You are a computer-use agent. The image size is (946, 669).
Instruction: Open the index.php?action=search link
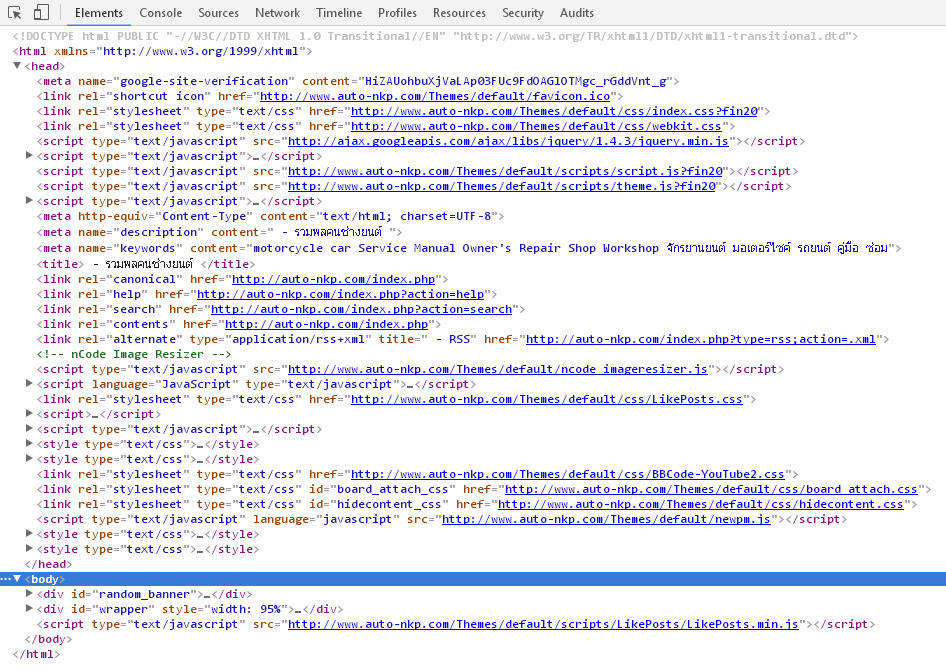click(361, 309)
